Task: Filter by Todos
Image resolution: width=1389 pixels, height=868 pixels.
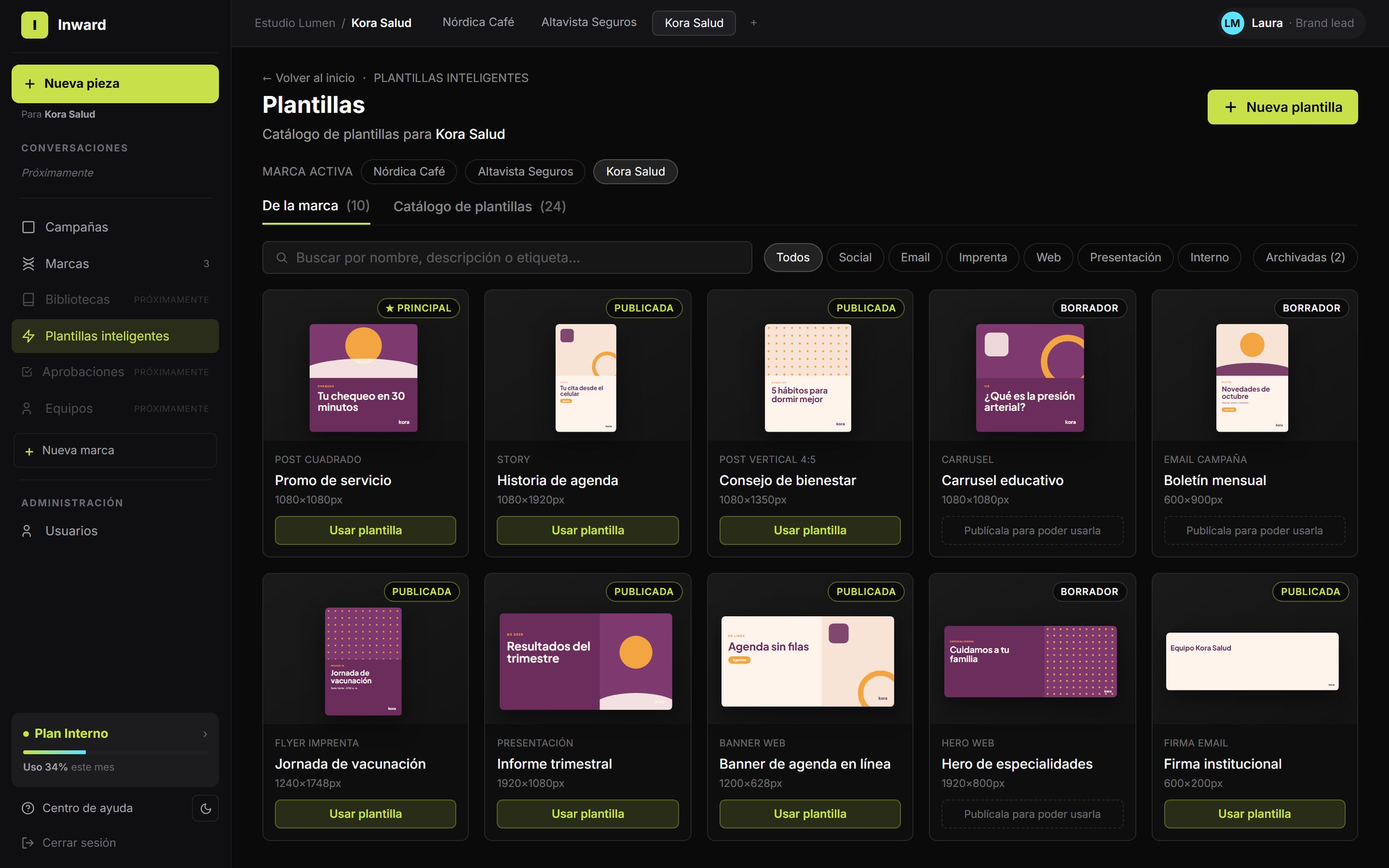Action: (792, 258)
